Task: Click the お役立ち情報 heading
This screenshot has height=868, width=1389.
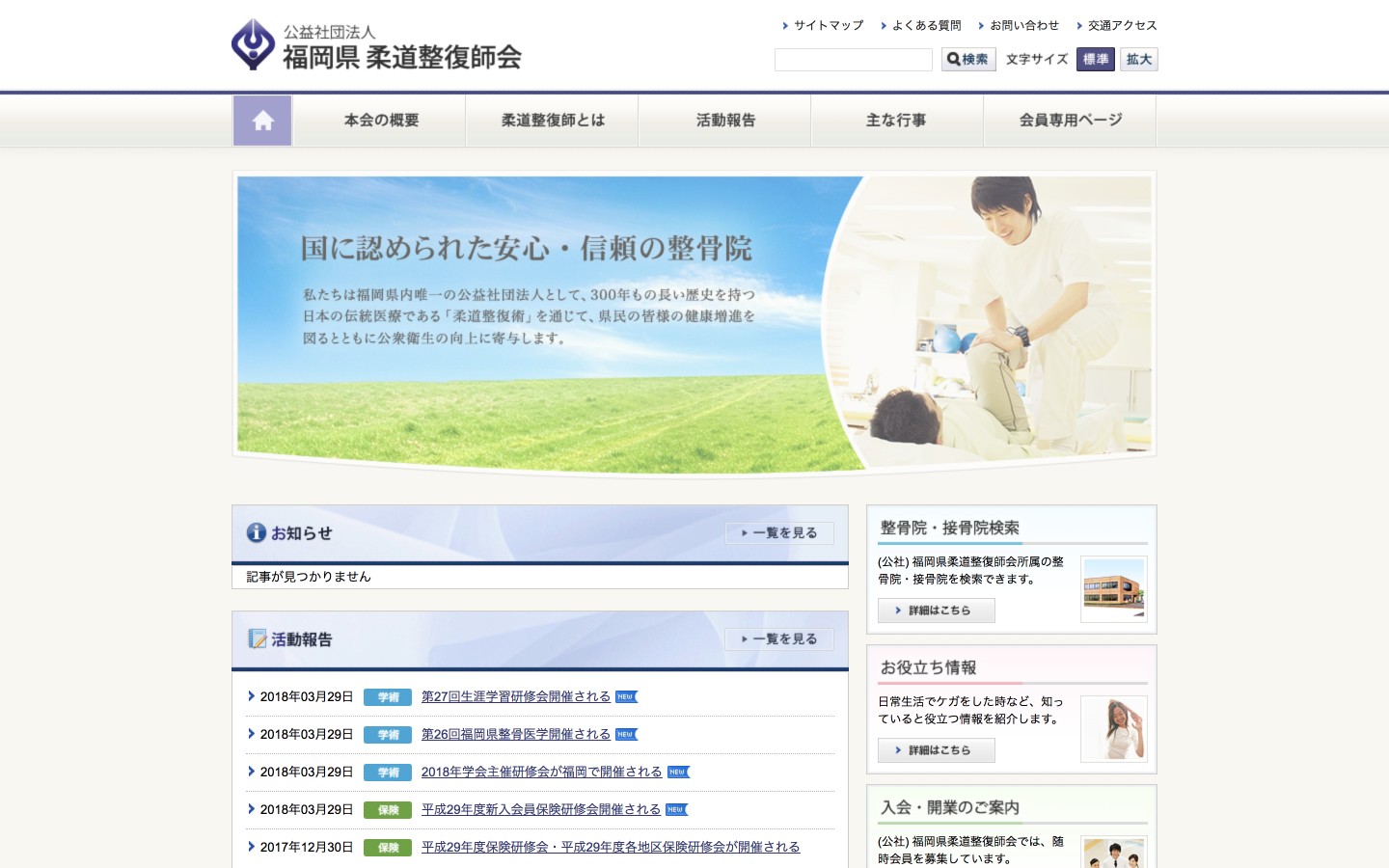Action: [x=928, y=667]
